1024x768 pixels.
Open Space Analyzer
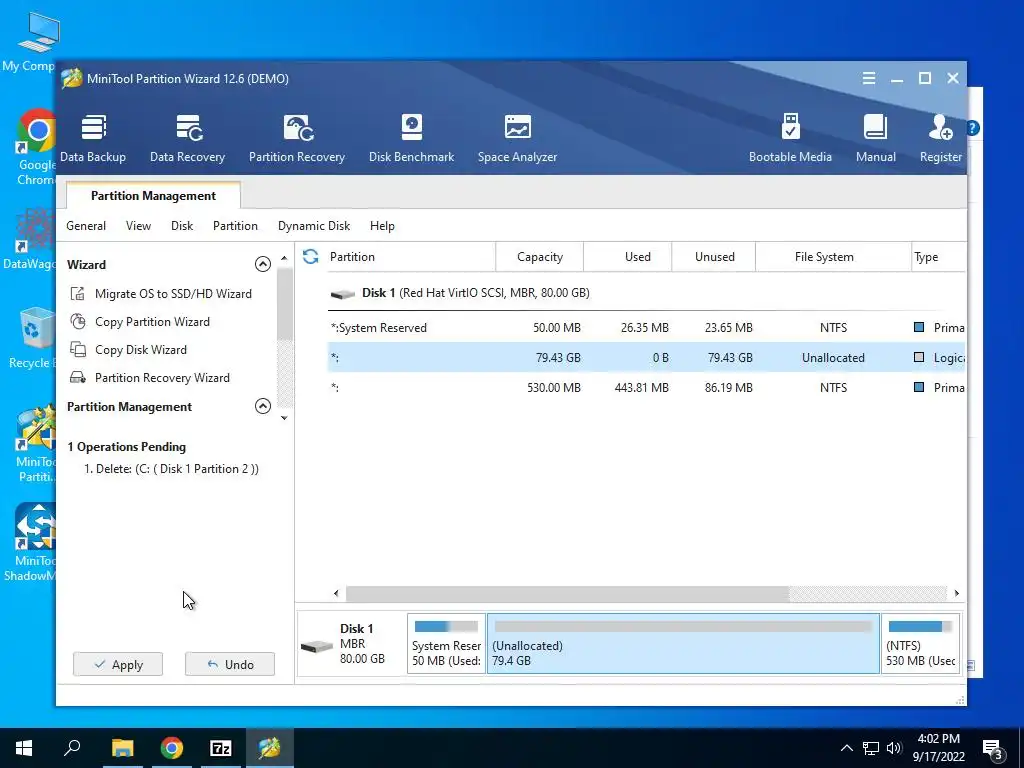(x=517, y=138)
